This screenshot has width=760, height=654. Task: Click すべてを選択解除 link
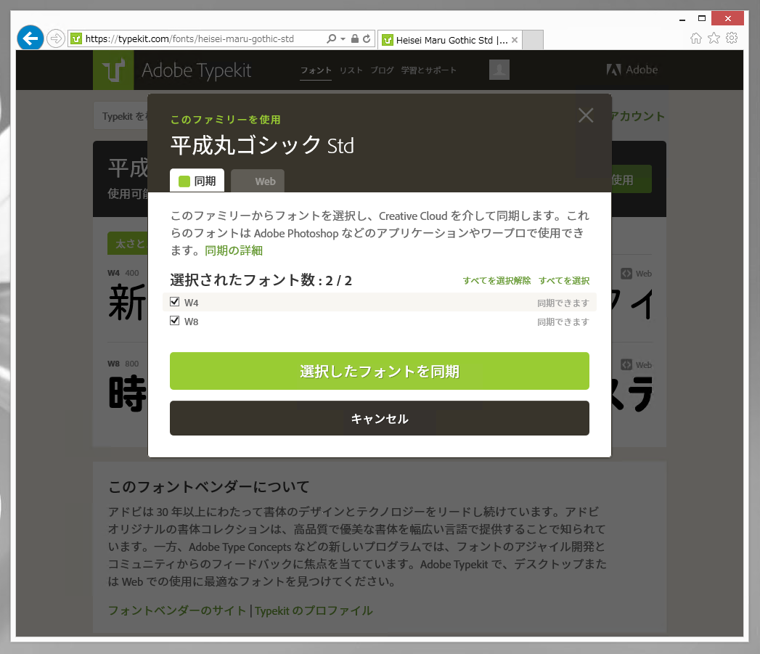497,280
